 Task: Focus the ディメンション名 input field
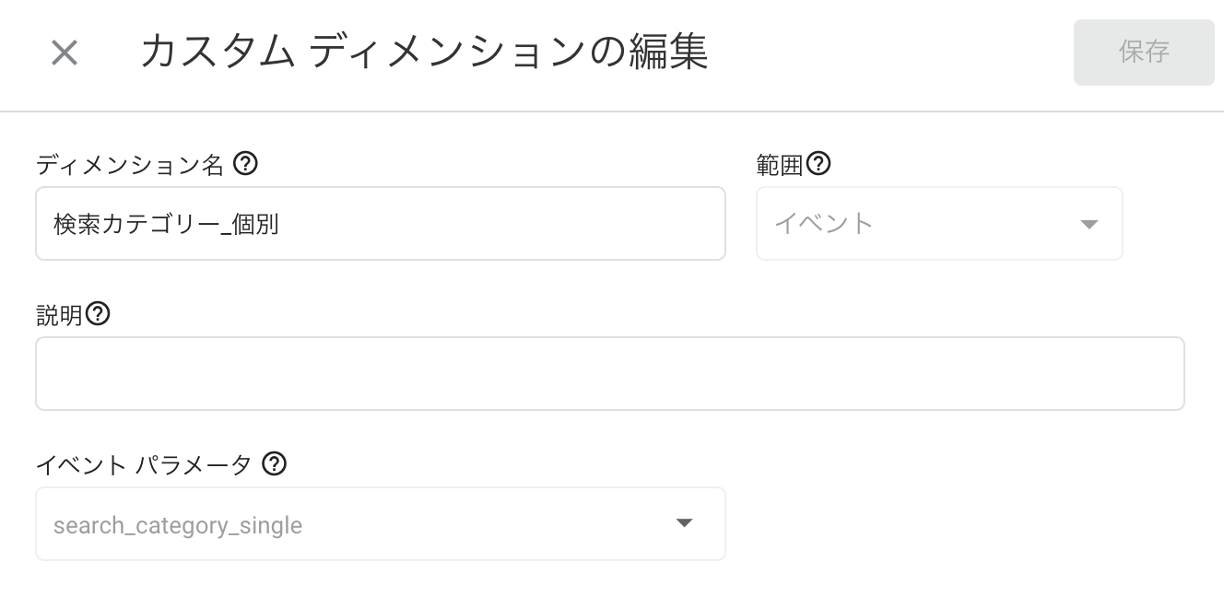point(380,224)
